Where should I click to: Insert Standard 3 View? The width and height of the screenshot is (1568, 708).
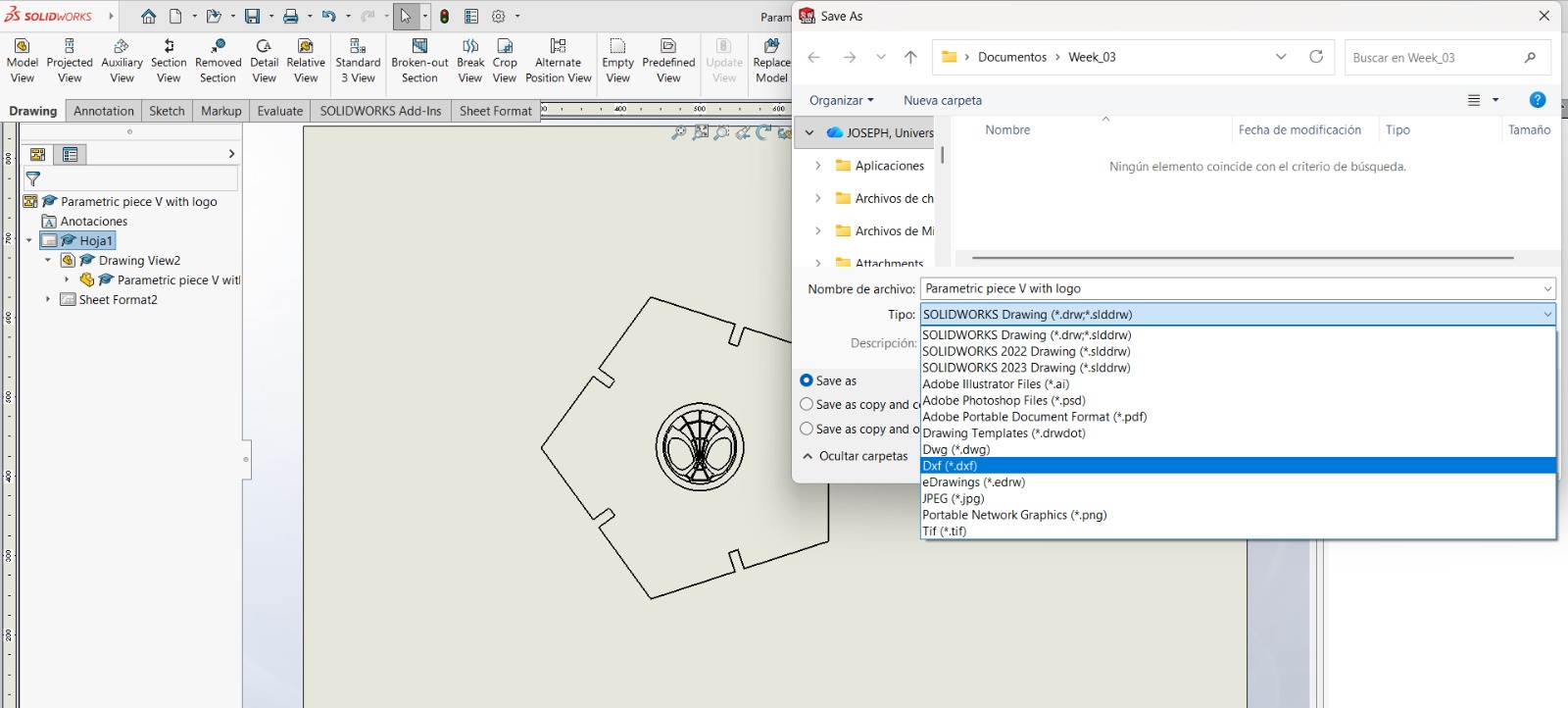[x=358, y=61]
